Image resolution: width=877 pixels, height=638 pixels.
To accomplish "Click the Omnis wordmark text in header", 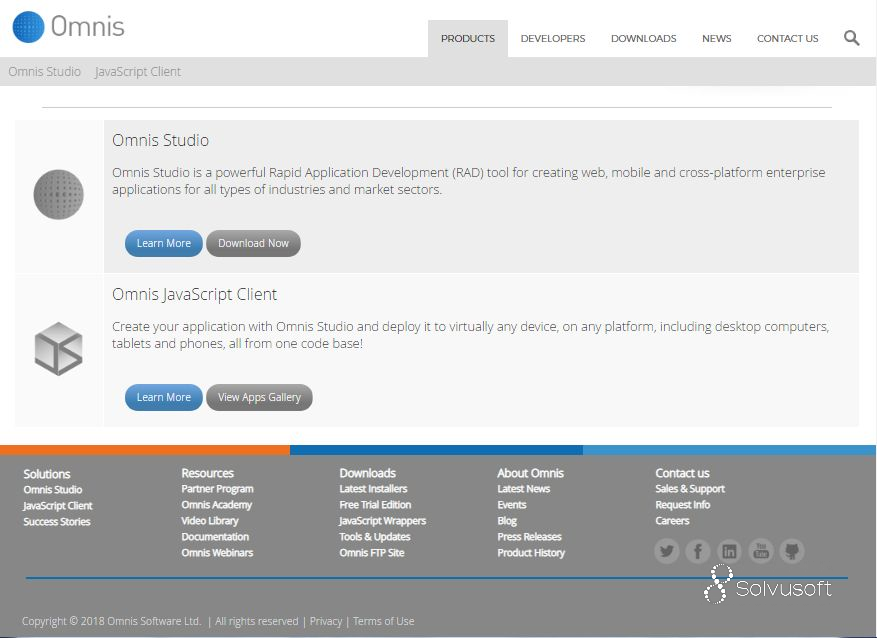I will point(88,26).
